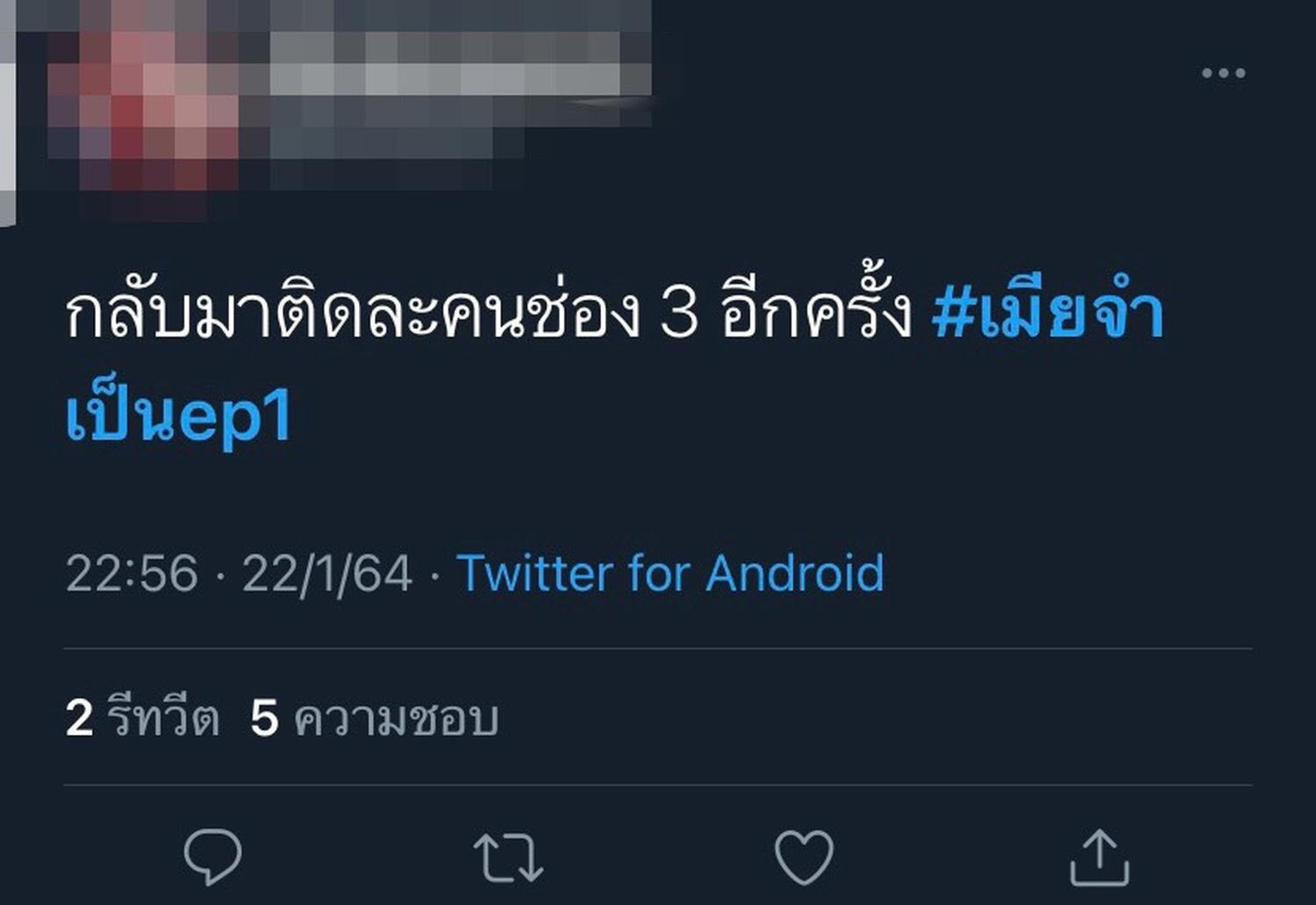The width and height of the screenshot is (1316, 905).
Task: Like the tweet with the heart icon
Action: tap(804, 857)
